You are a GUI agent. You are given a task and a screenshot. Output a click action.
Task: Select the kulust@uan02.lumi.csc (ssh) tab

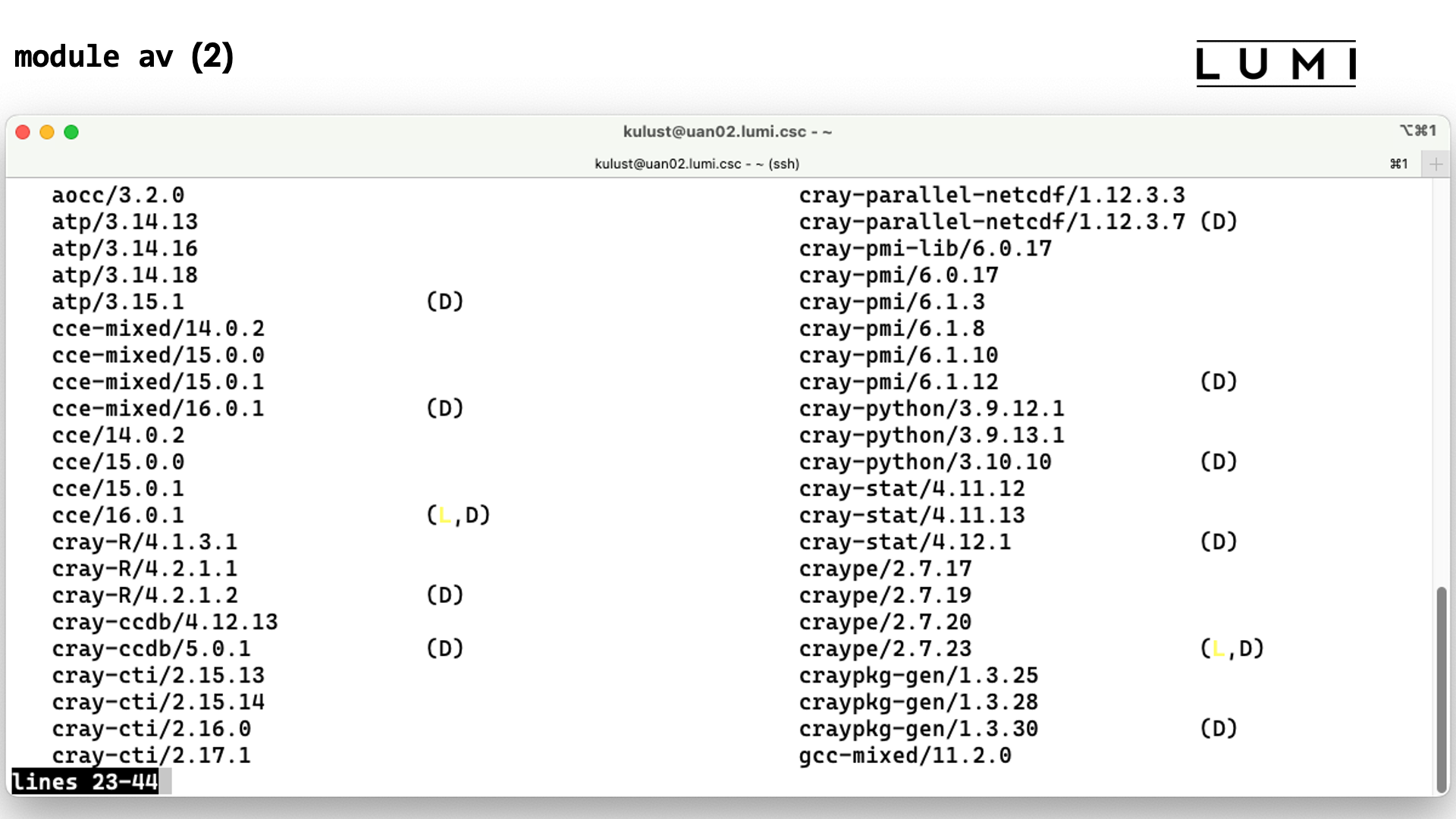697,164
